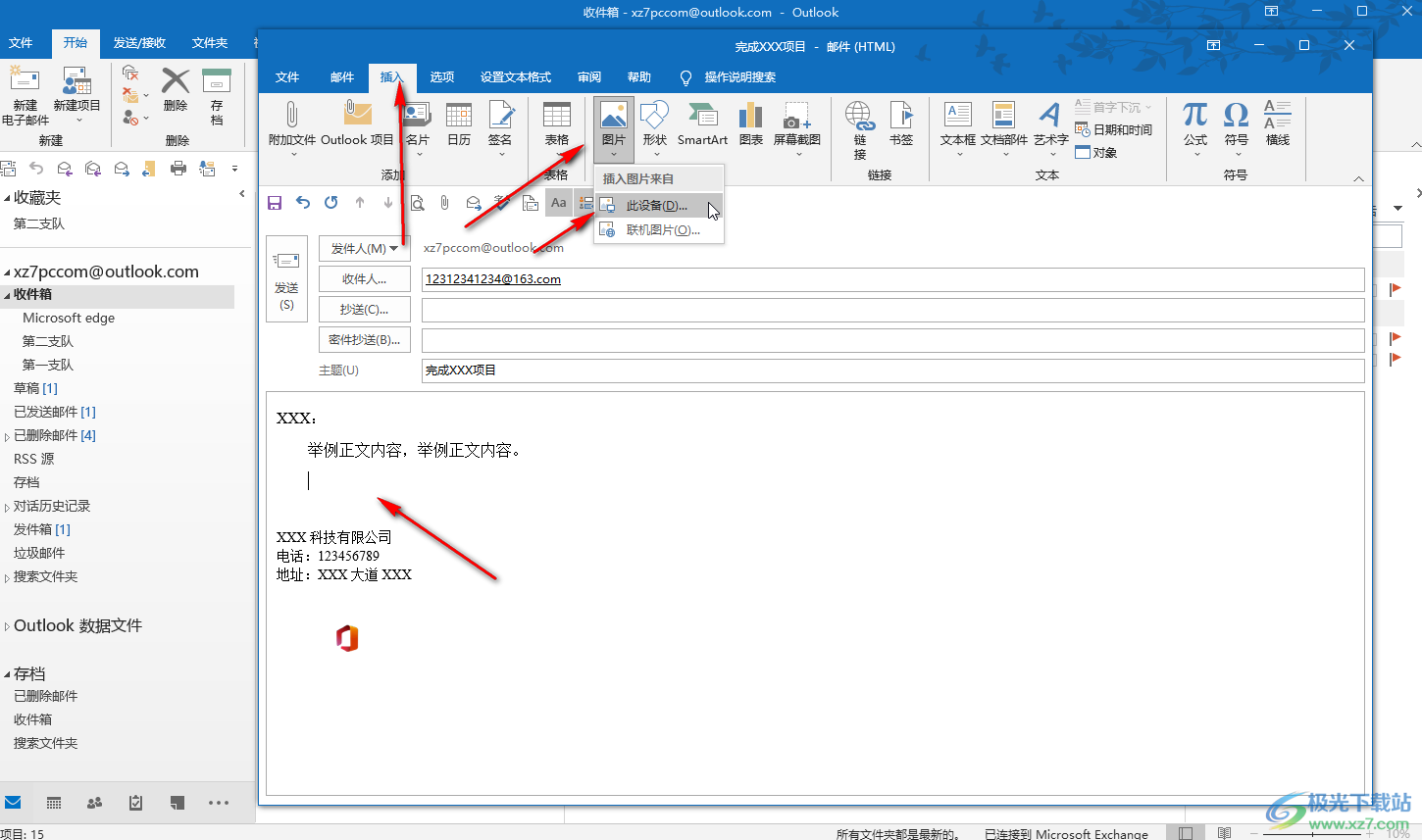Create a 新建电子邮件 in main Outlook window
This screenshot has width=1422, height=840.
[25, 97]
